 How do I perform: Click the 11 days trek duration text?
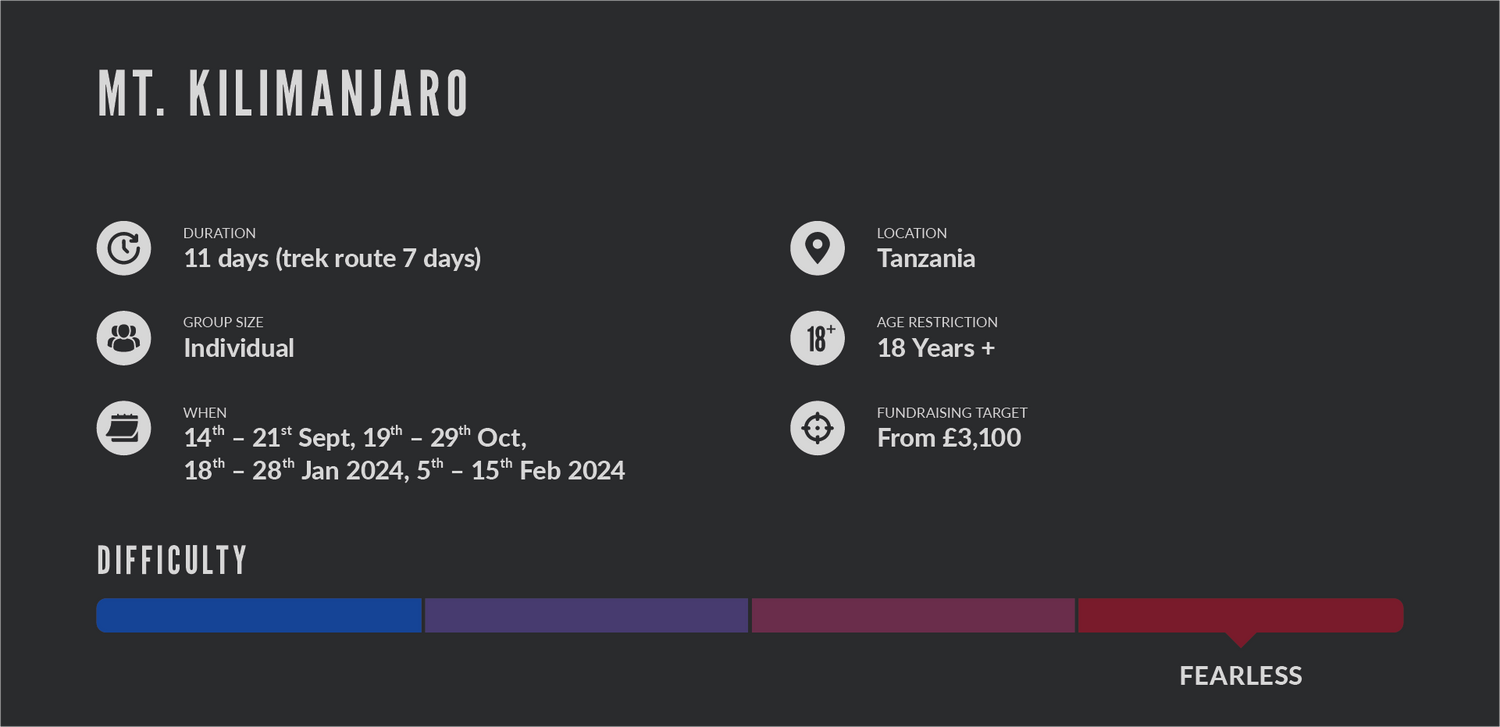332,259
